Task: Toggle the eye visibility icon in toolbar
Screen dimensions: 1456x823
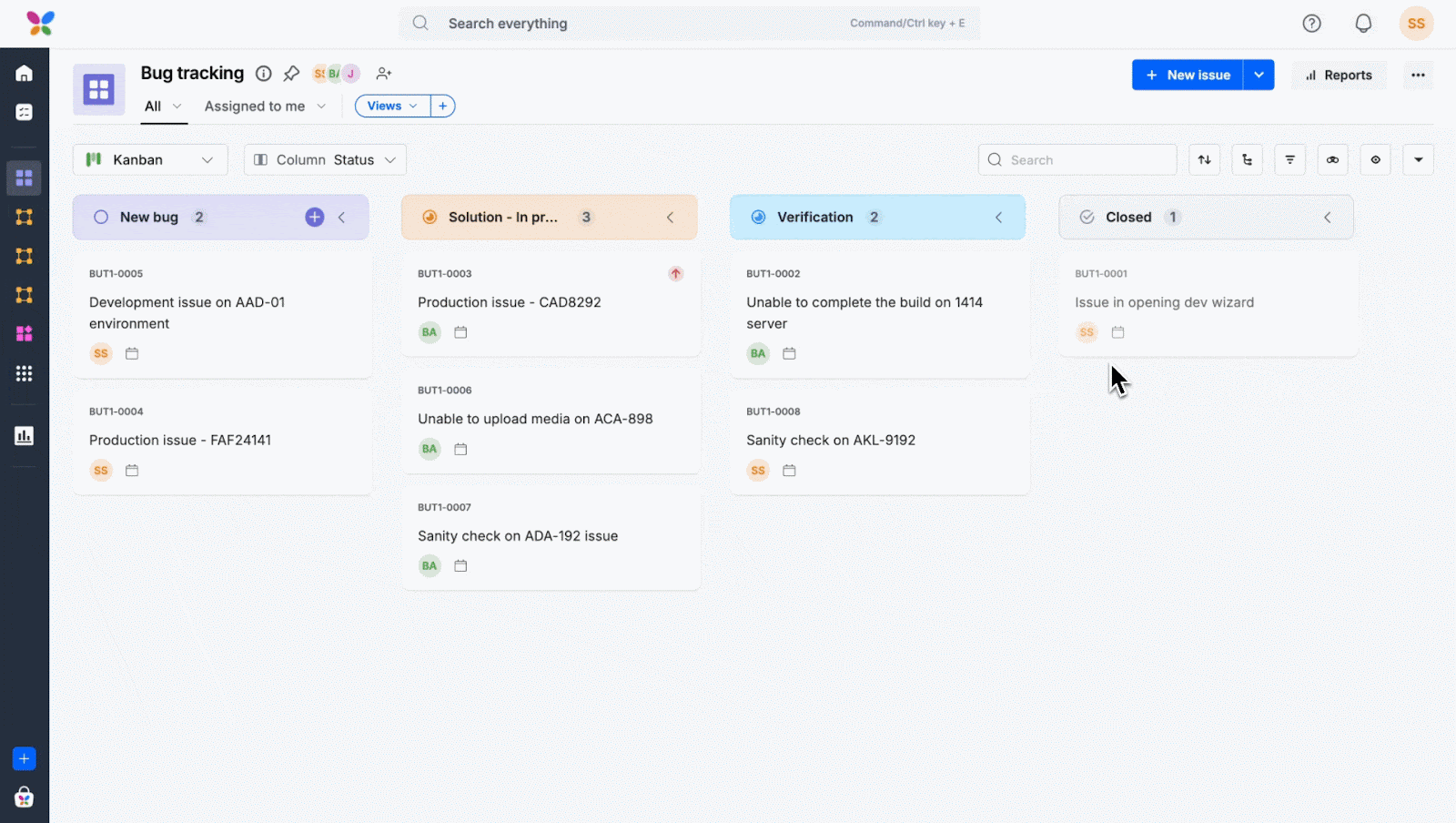Action: 1375,160
